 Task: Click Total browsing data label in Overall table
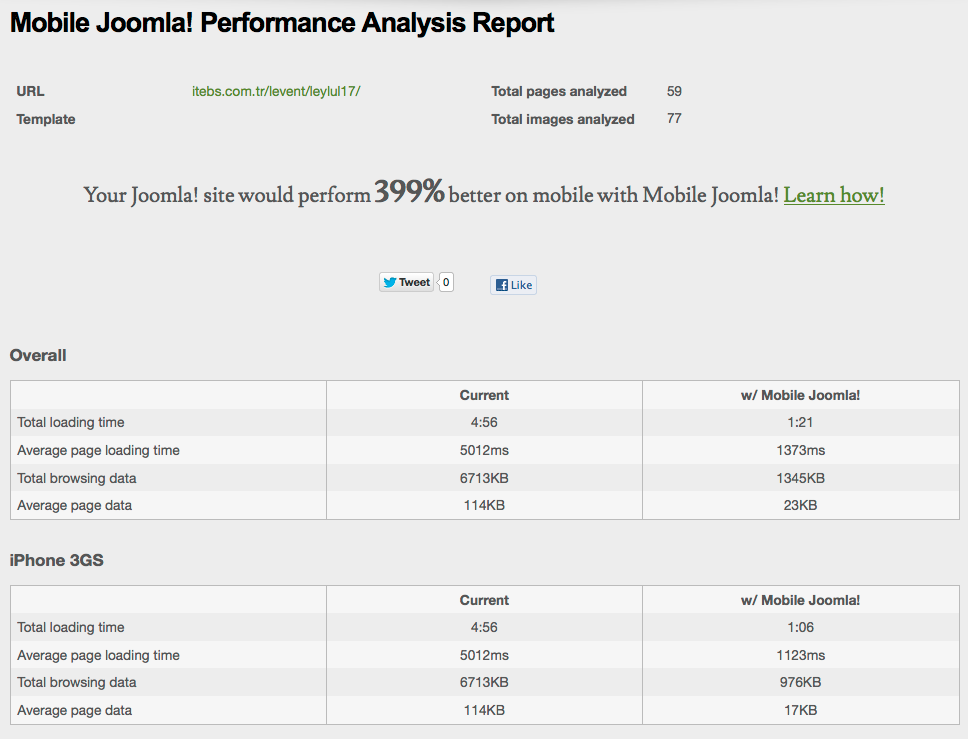77,478
